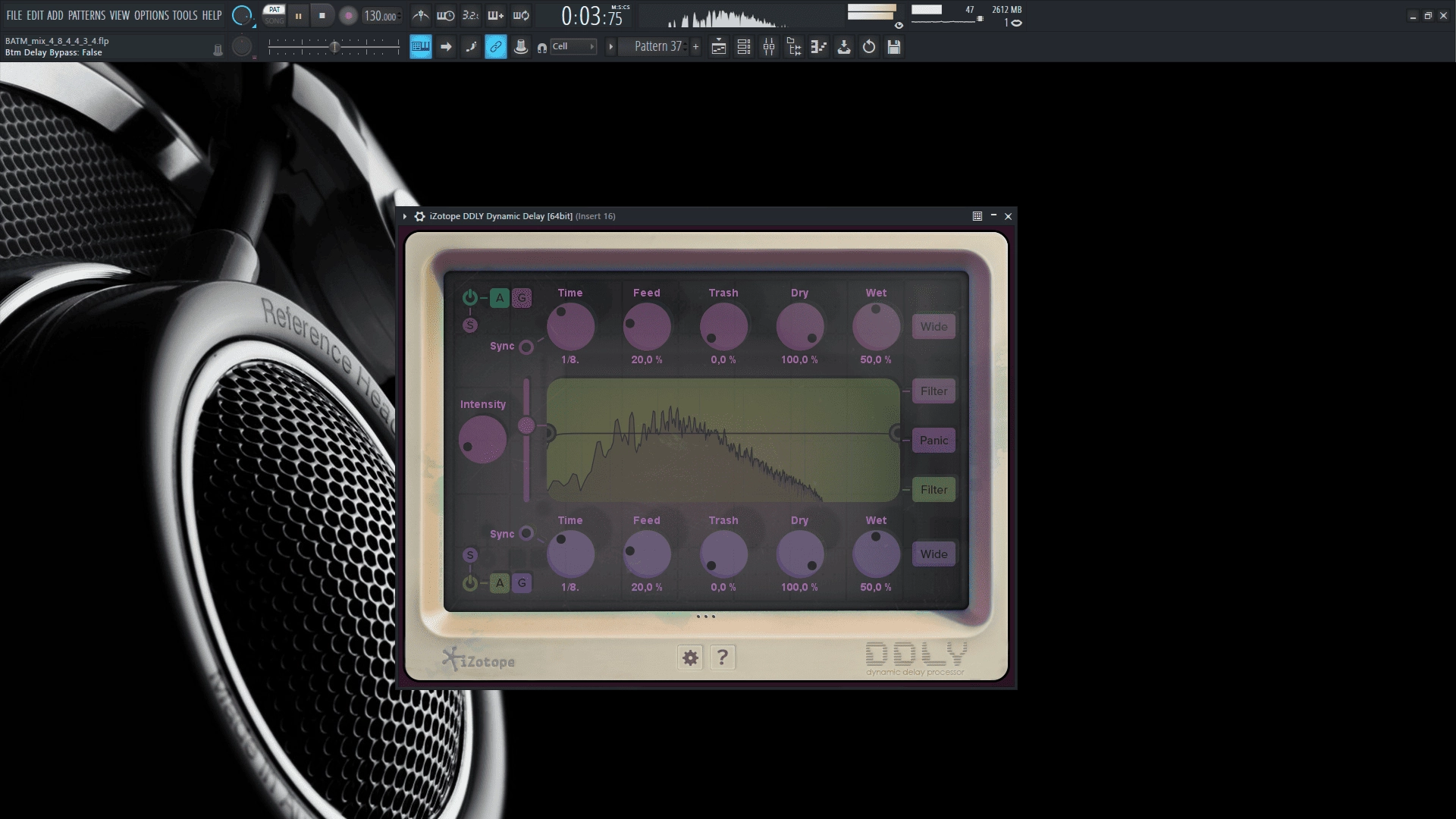Click the bottom Wide button
The width and height of the screenshot is (1456, 819).
[x=934, y=554]
